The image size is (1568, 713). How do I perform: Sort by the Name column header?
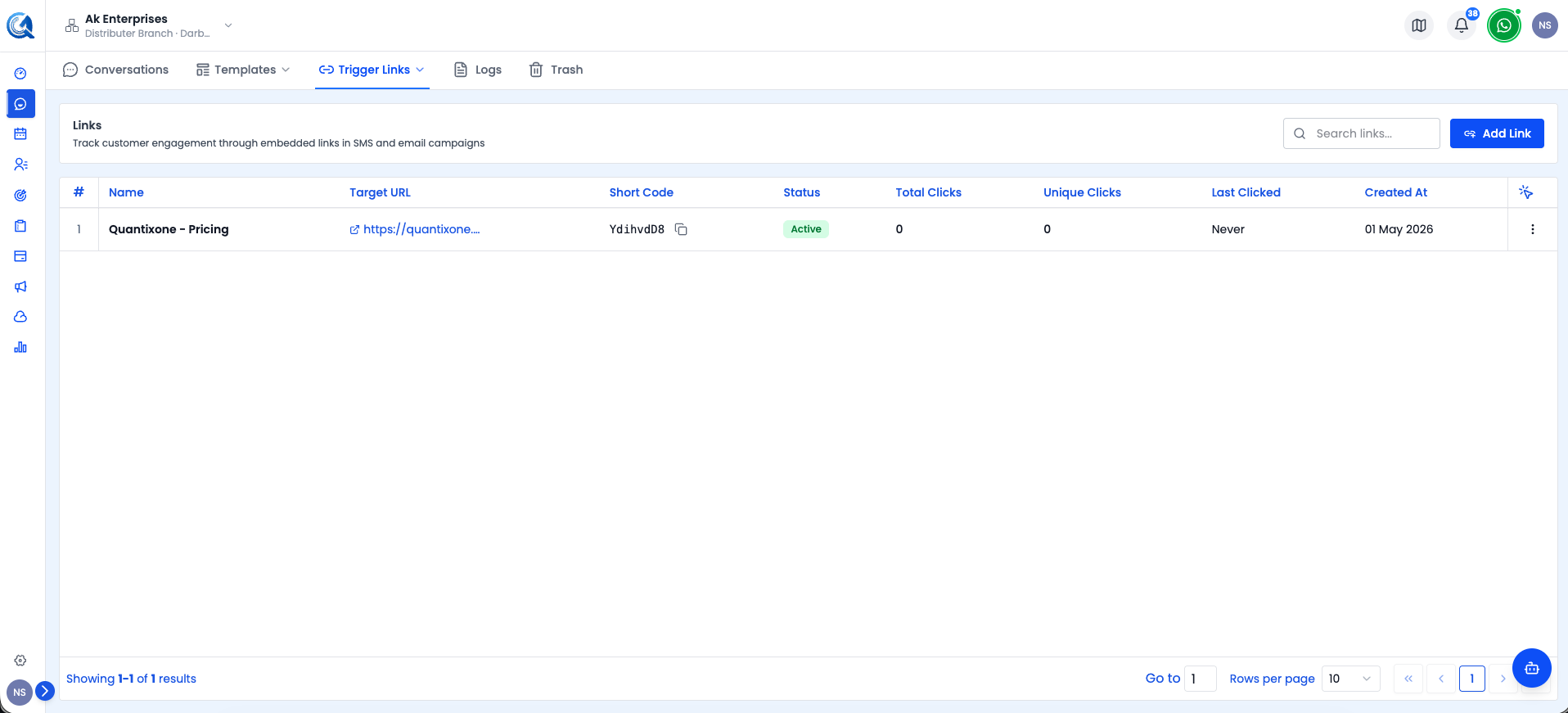coord(126,192)
